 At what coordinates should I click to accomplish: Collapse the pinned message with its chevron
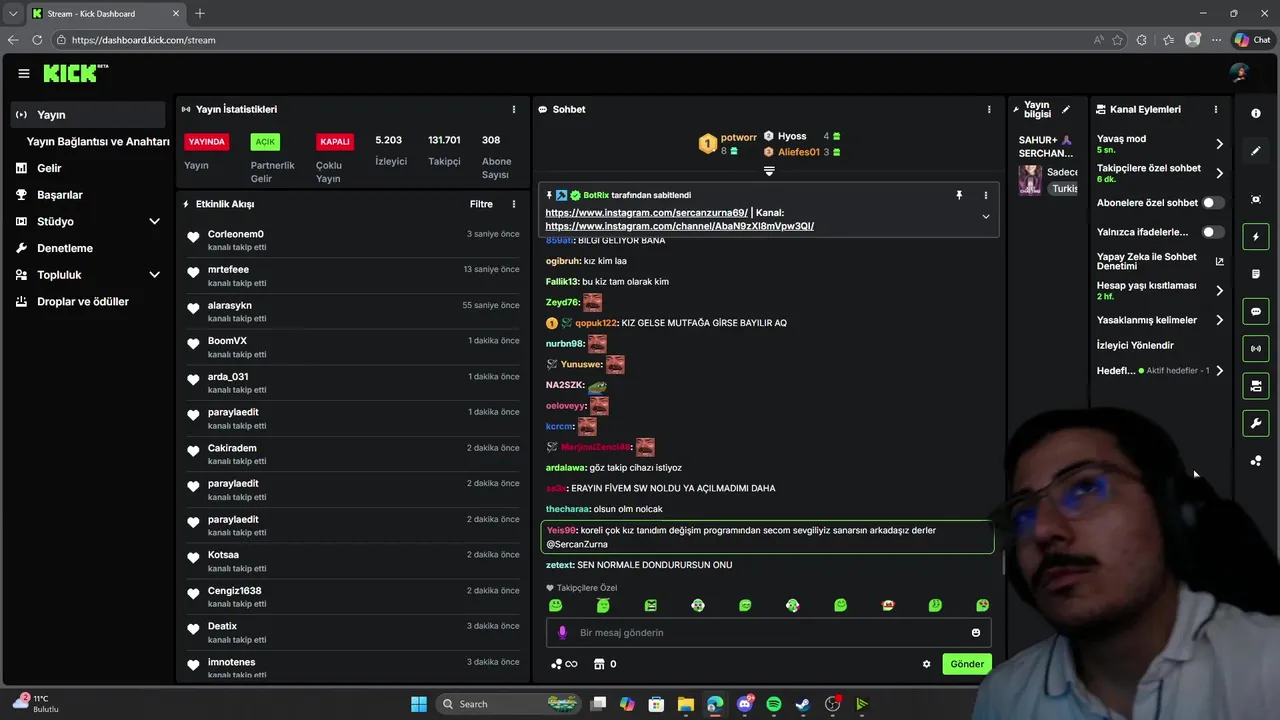985,216
